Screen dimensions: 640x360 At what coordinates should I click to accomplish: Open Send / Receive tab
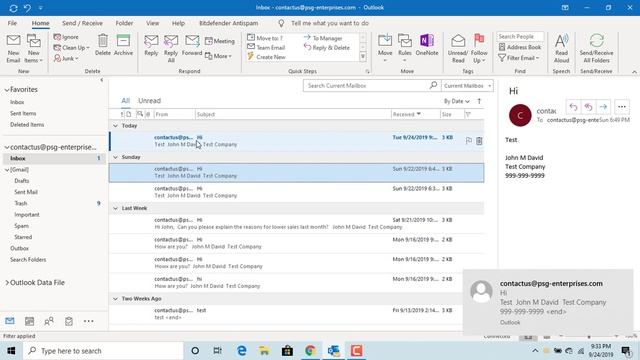[x=82, y=23]
